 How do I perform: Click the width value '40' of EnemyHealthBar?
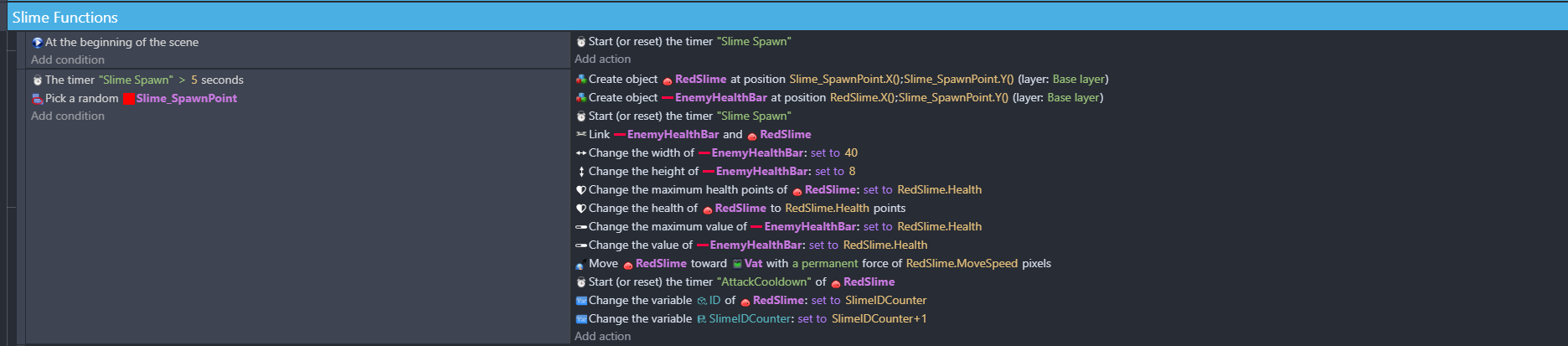tap(851, 153)
